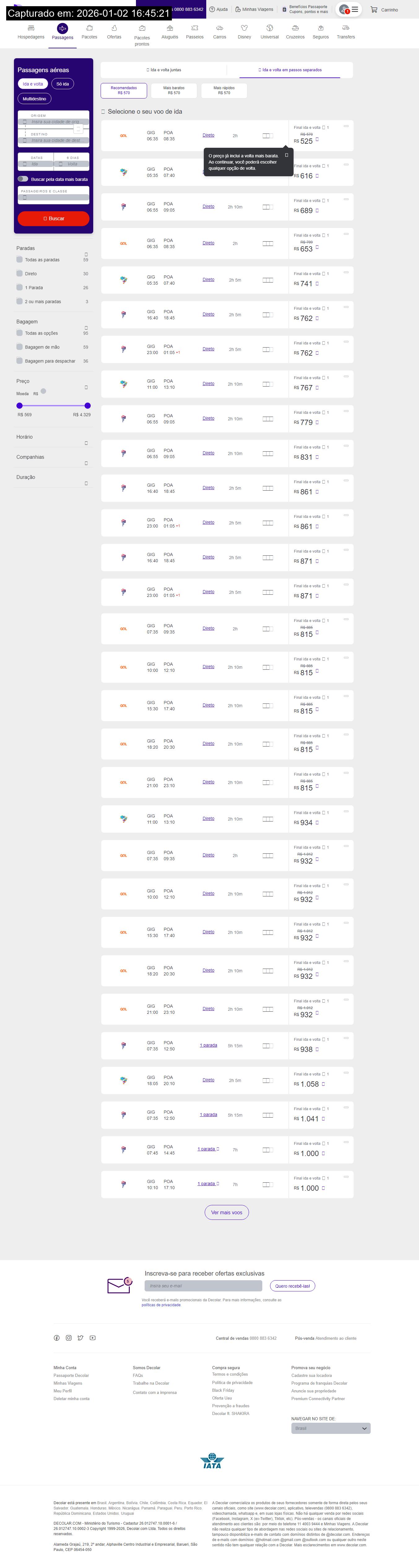Click the Ajuda help icon

pyautogui.click(x=212, y=9)
